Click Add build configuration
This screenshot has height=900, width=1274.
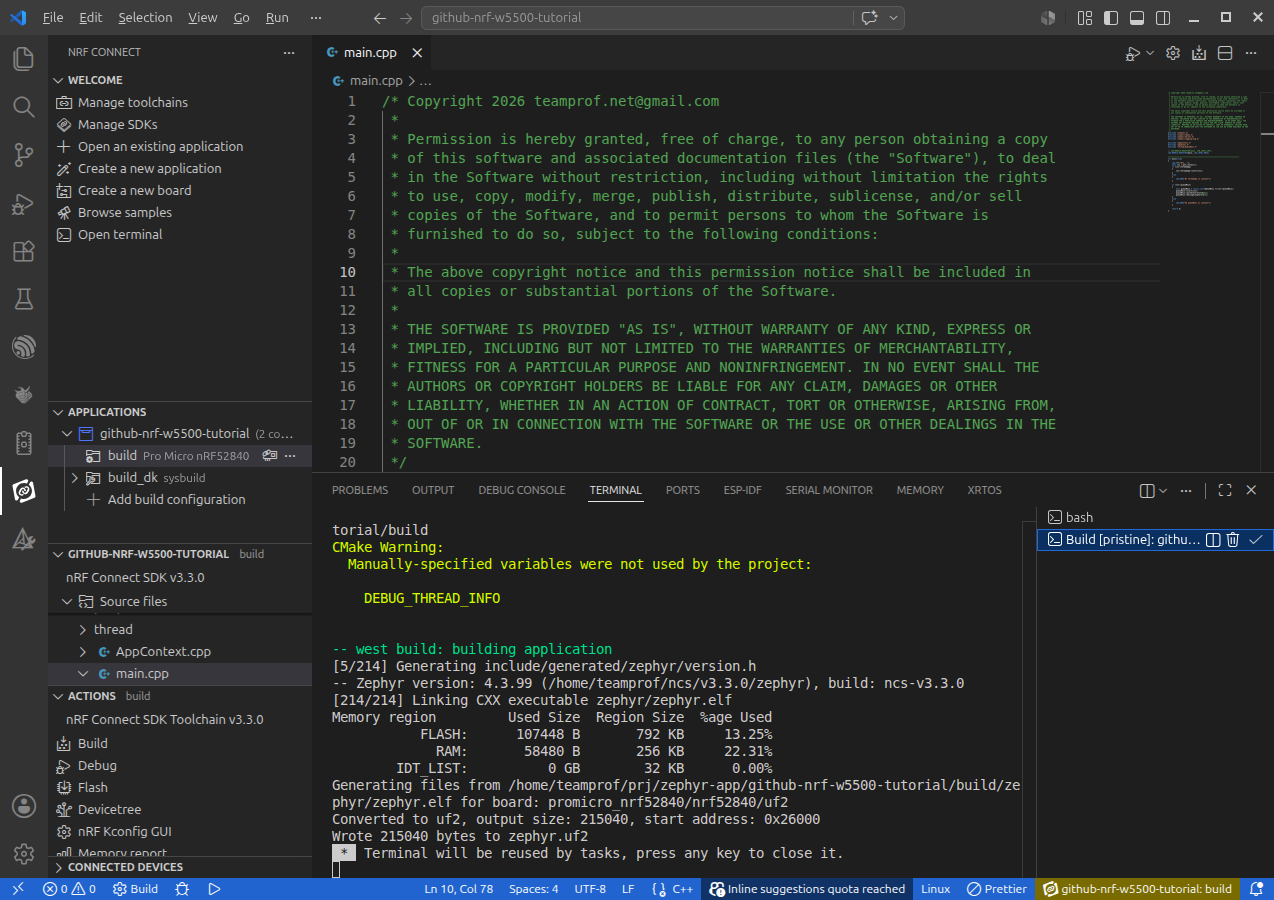(177, 500)
